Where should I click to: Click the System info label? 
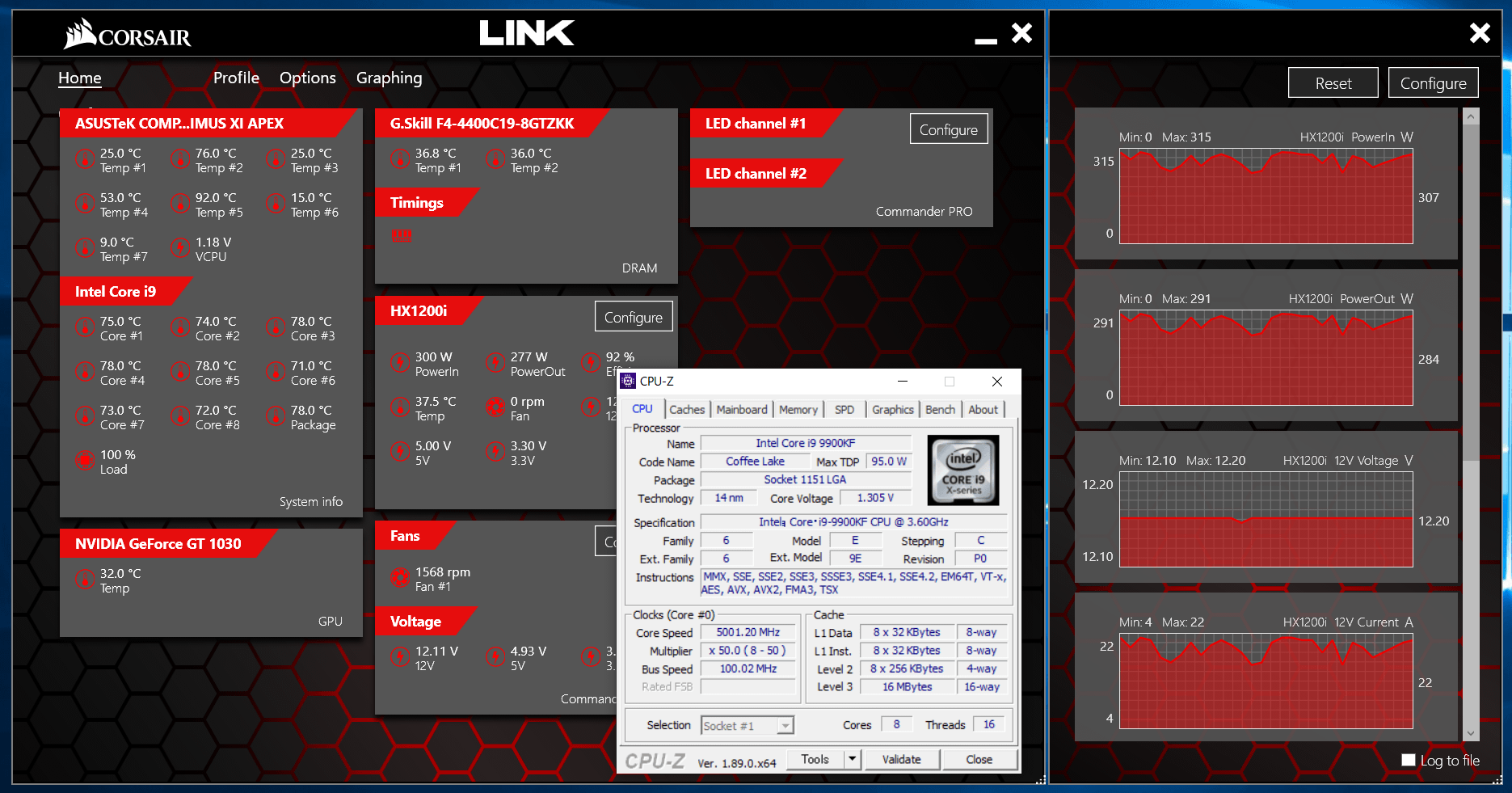pos(311,501)
